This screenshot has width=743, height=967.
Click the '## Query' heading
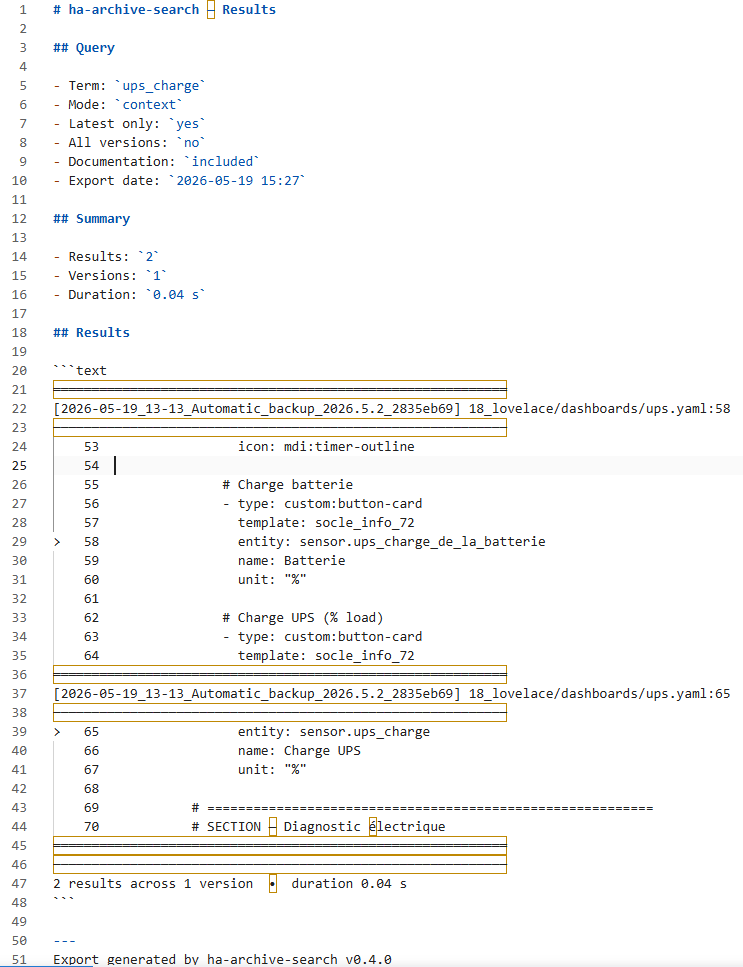point(84,48)
